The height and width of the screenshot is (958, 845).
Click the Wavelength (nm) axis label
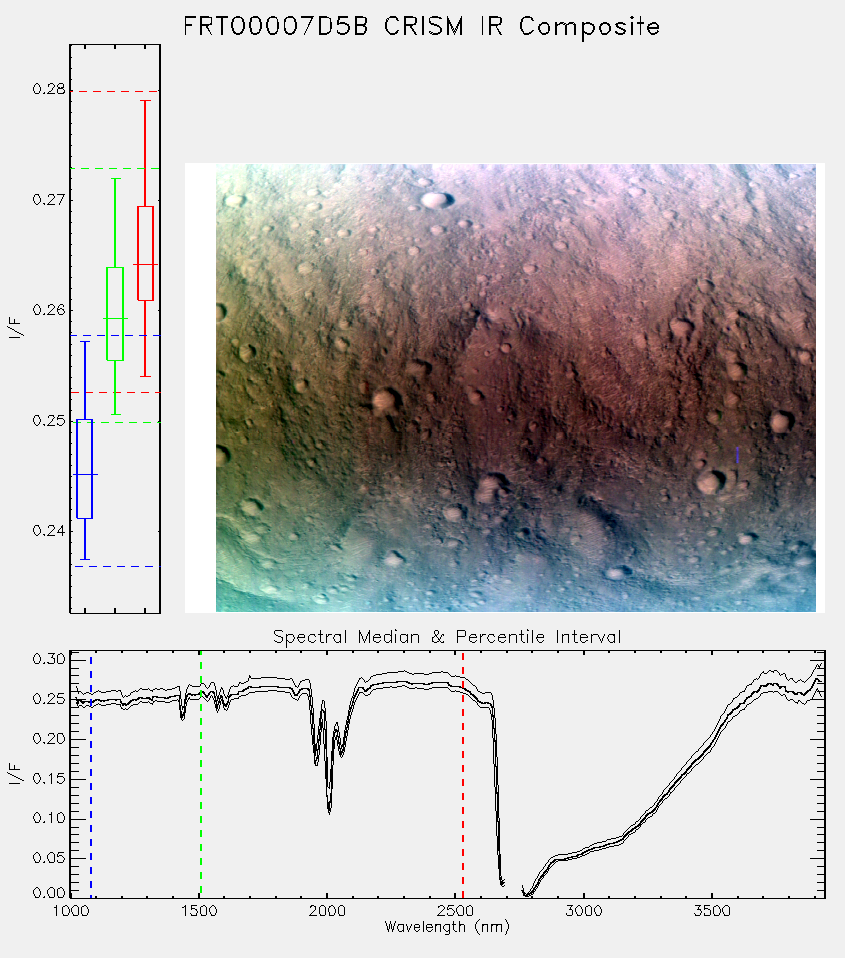447,927
